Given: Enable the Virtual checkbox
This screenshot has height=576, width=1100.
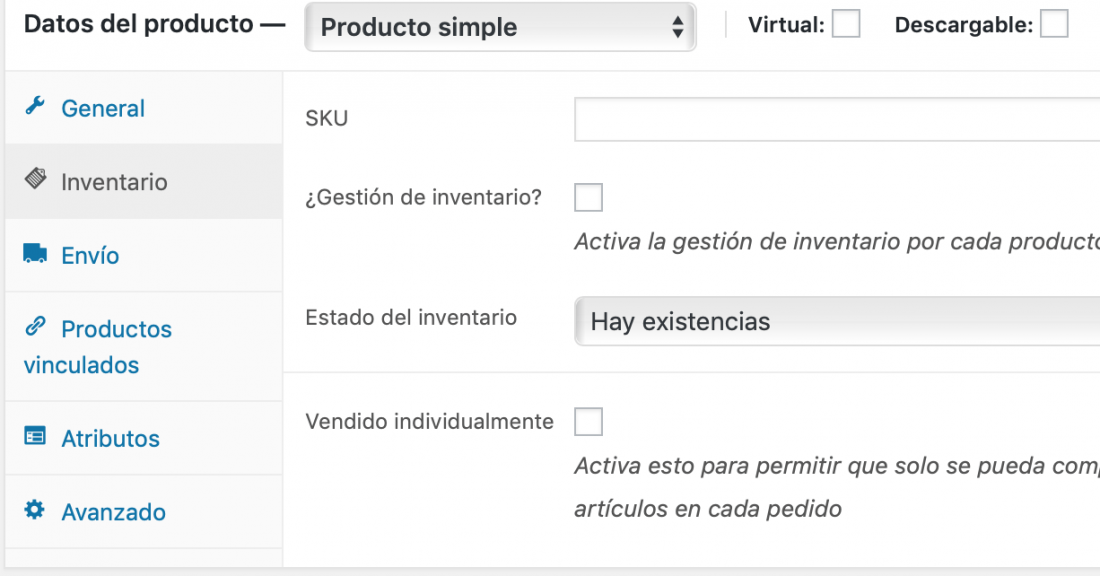Looking at the screenshot, I should coord(846,24).
